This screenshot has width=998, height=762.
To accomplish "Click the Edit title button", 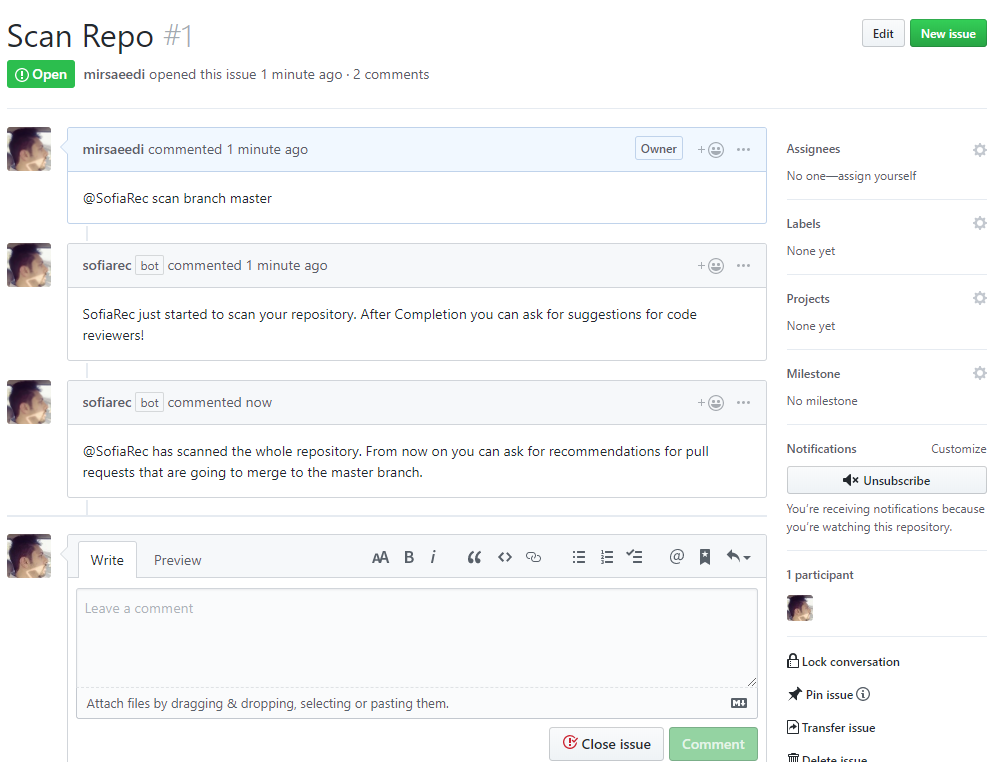I will coord(883,34).
